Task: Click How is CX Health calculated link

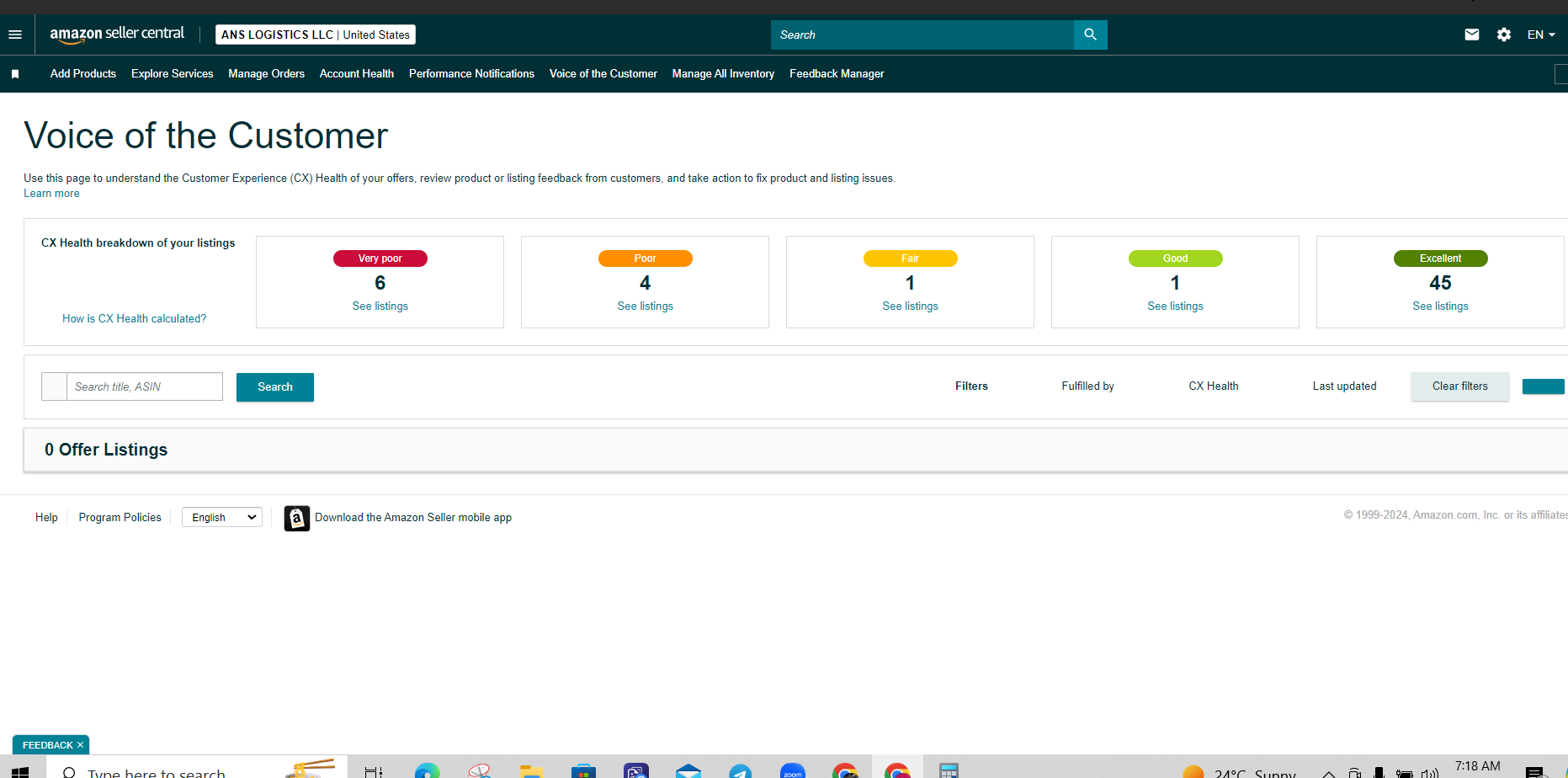Action: pyautogui.click(x=134, y=319)
